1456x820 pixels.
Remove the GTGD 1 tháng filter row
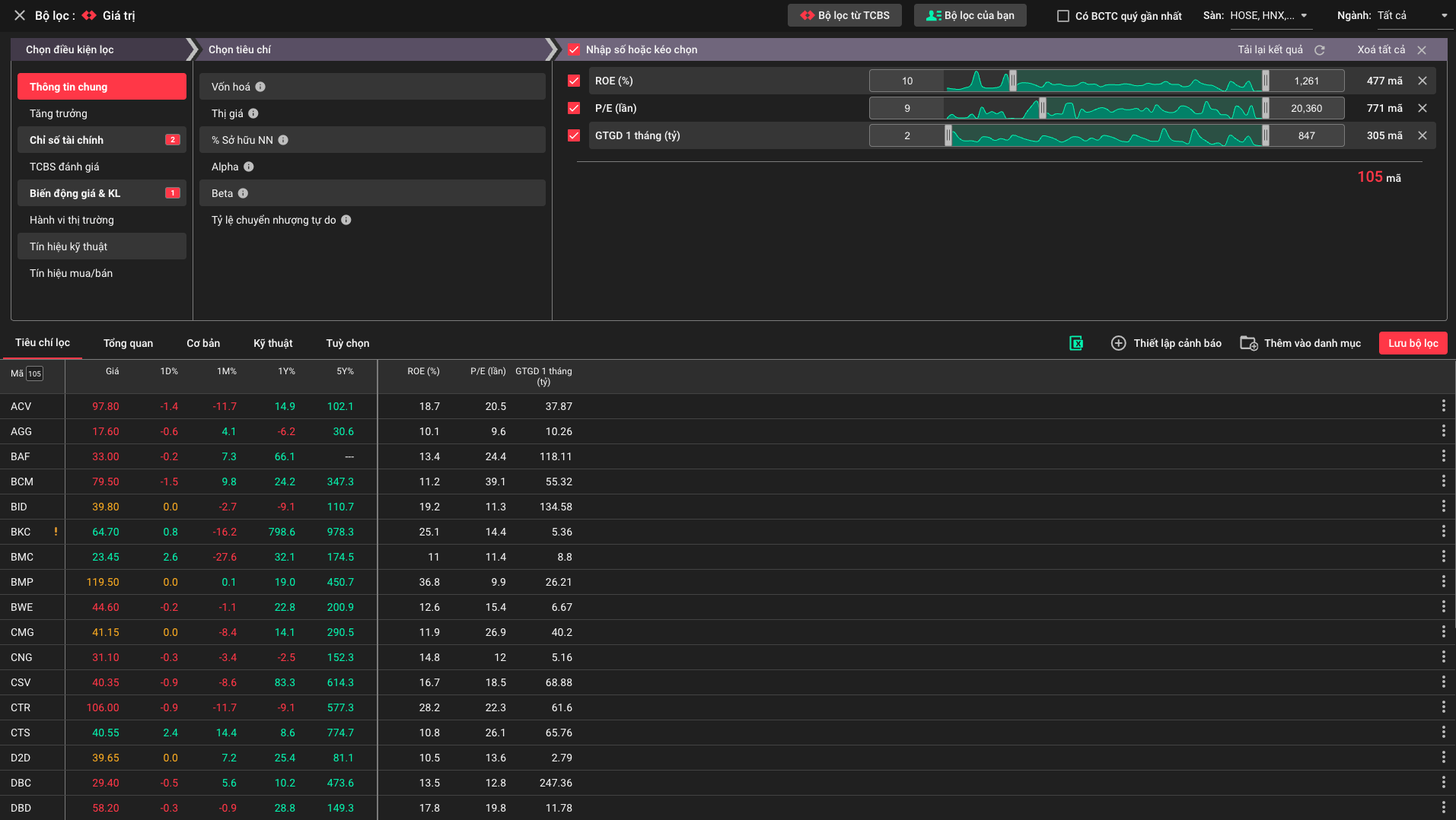tap(1422, 135)
